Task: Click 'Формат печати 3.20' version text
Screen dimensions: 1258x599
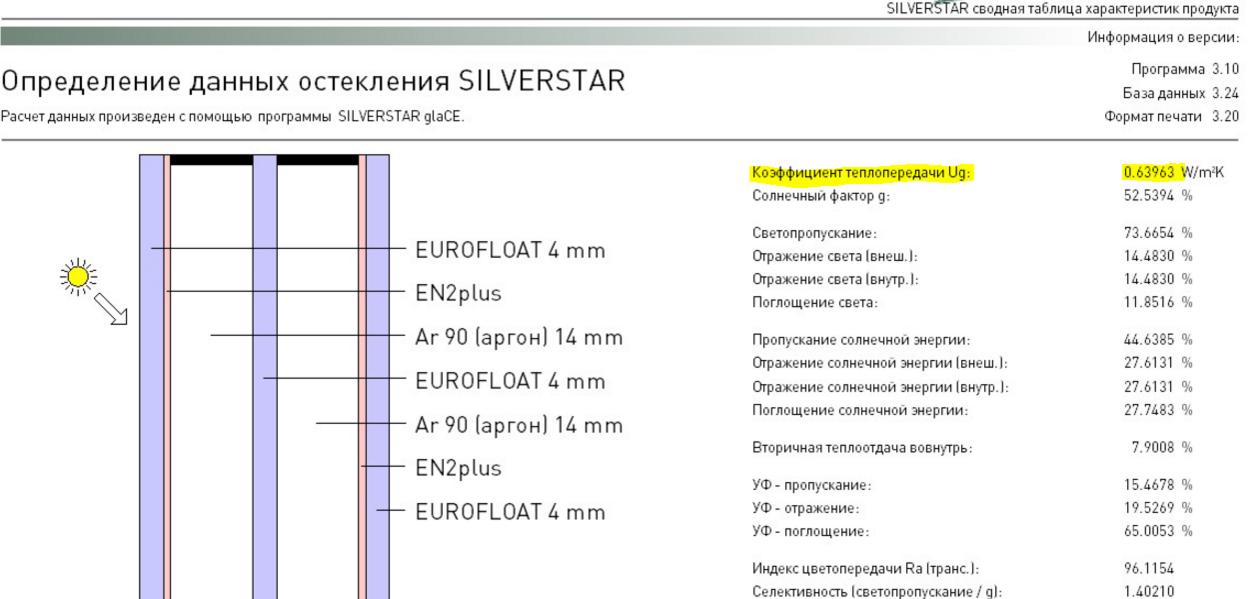Action: click(1174, 116)
